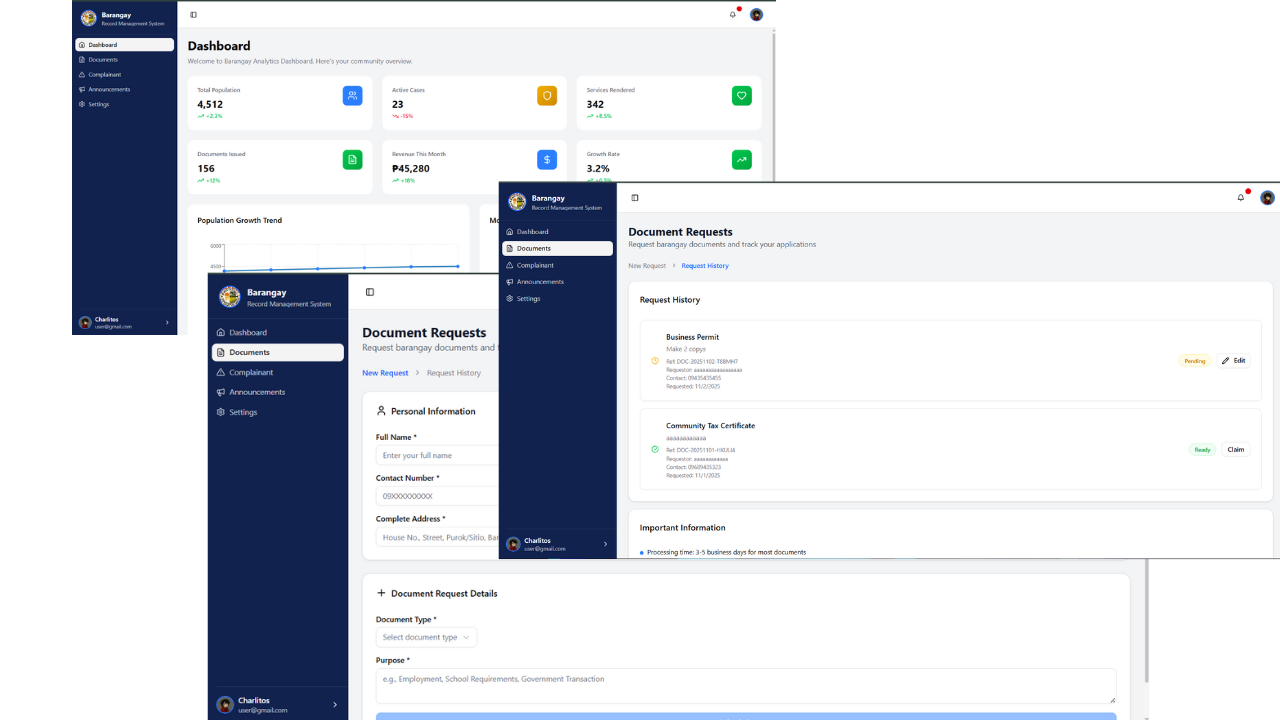Viewport: 1280px width, 720px height.
Task: Click the Revenue This Month dollar icon
Action: tap(546, 159)
